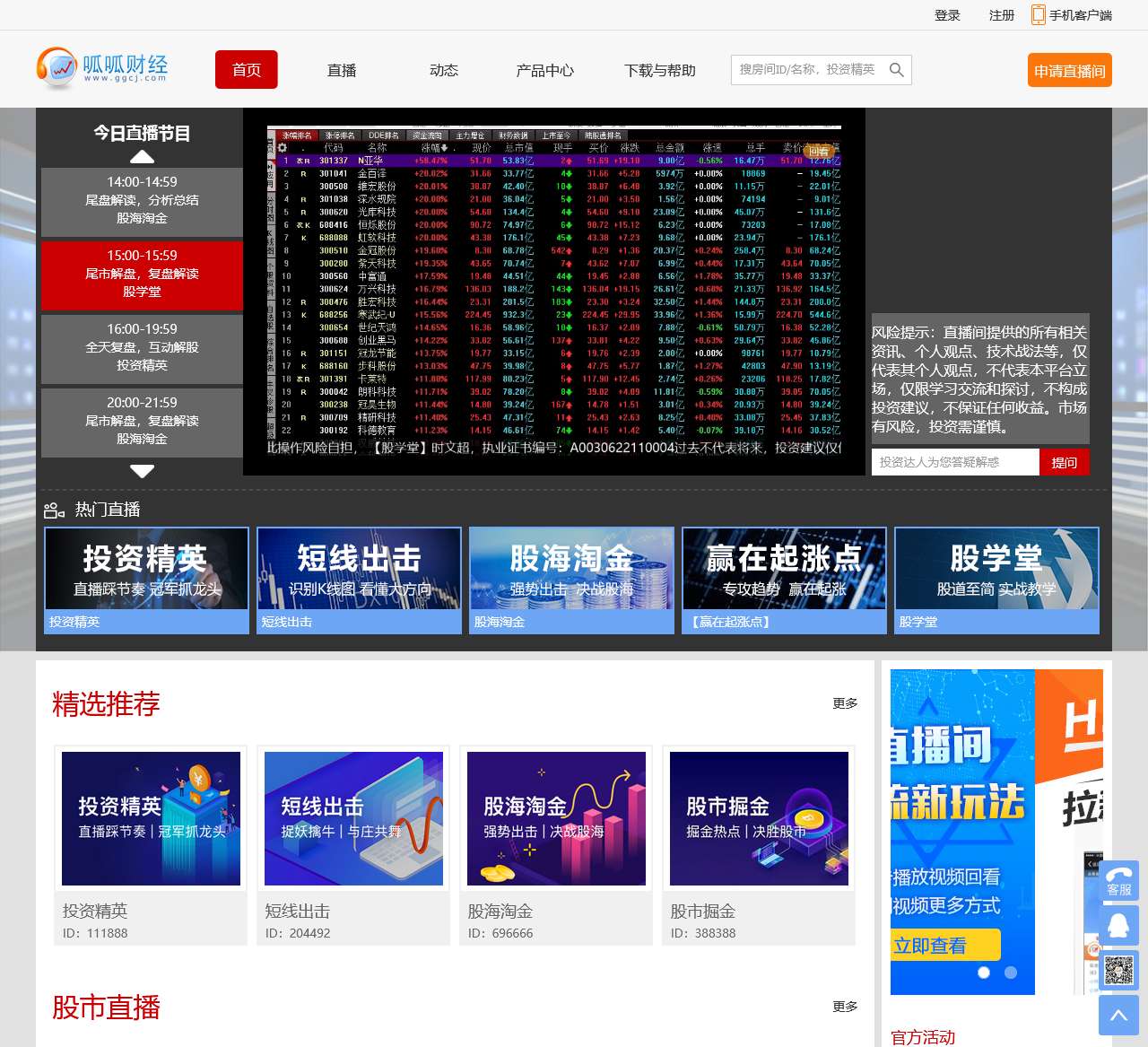Open the 手机客户端 link
1148x1047 pixels.
(1081, 15)
